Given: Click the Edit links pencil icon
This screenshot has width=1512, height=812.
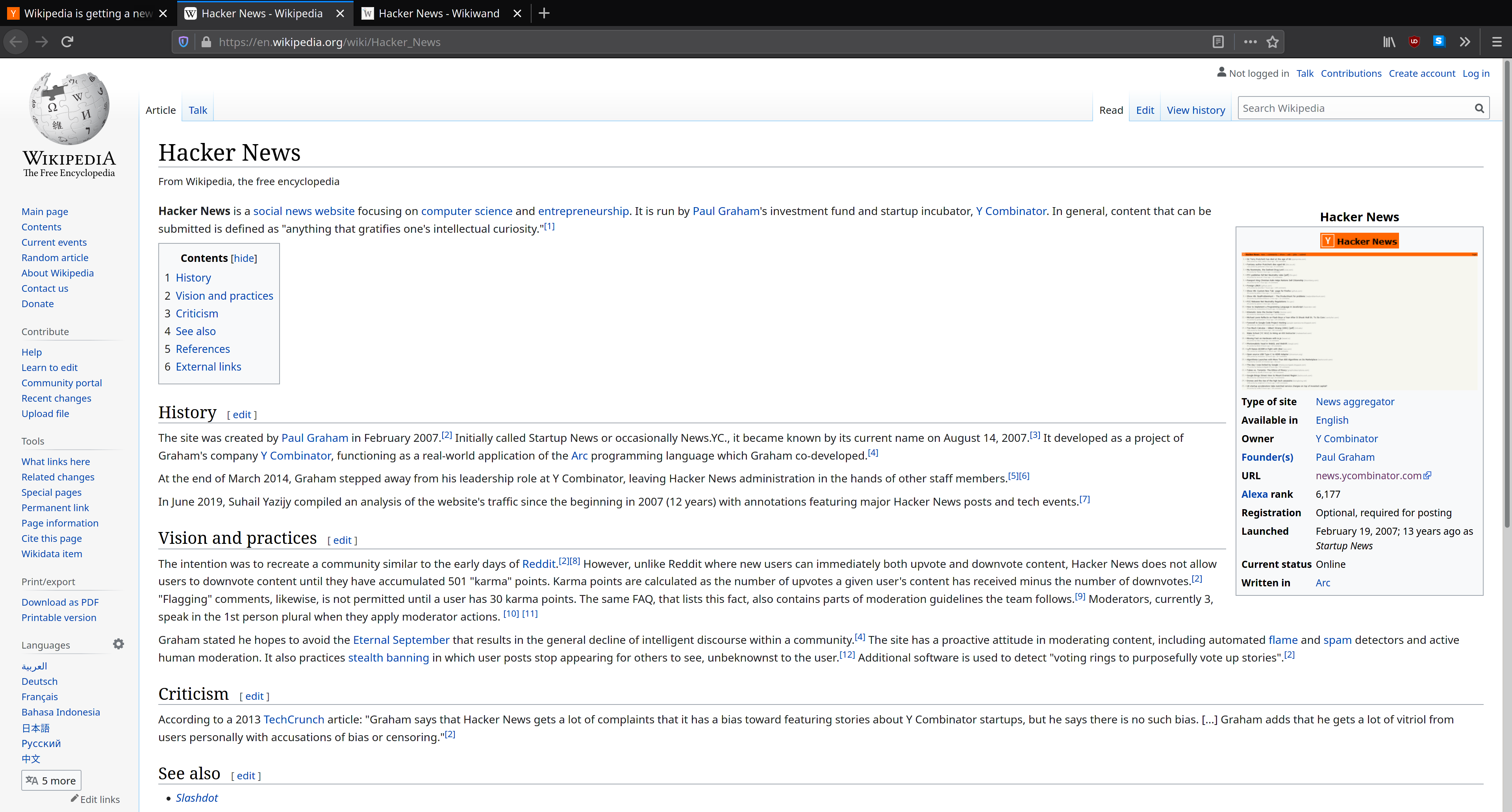Looking at the screenshot, I should [74, 799].
